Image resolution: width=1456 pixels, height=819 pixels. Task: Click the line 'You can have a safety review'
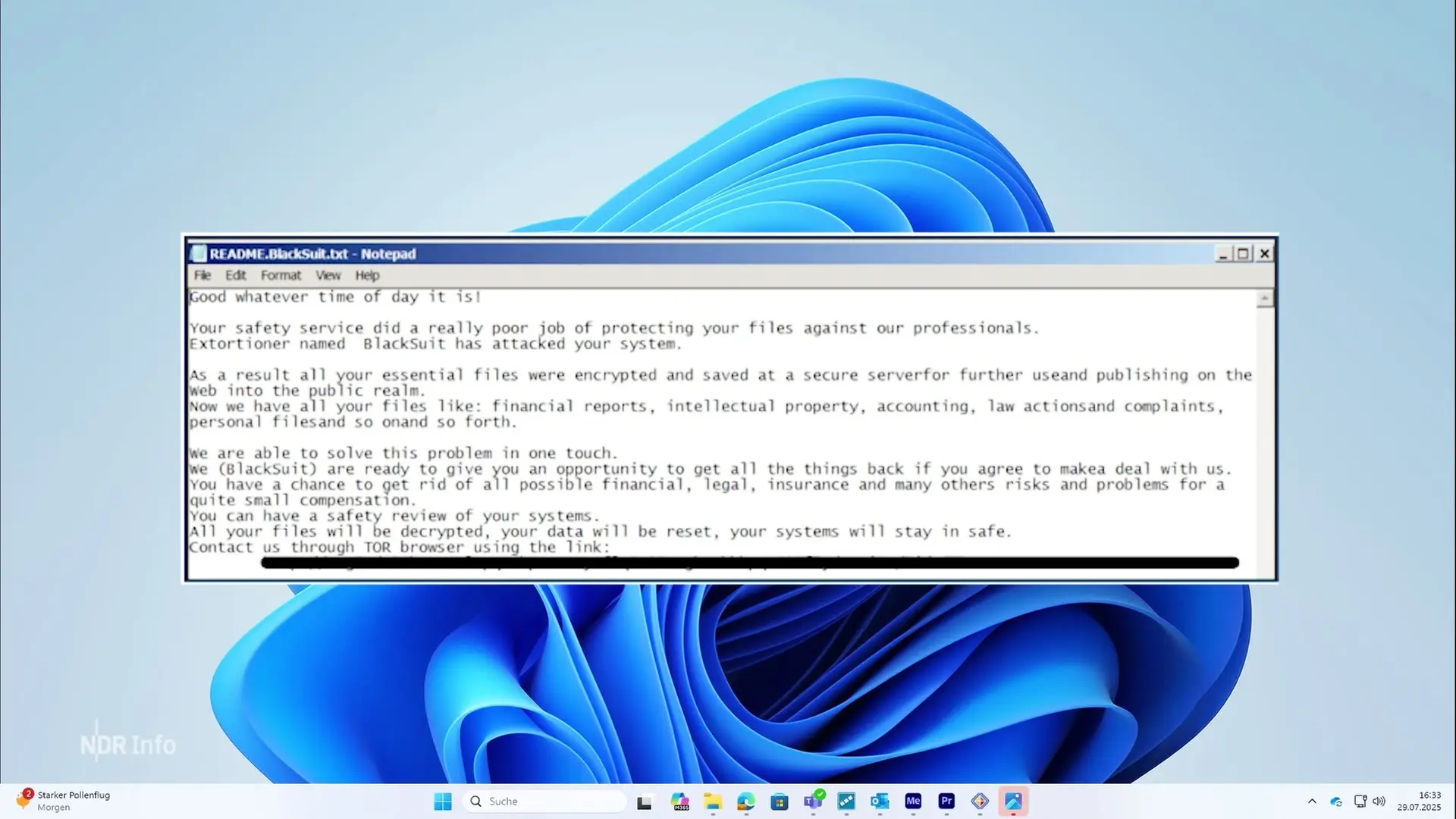[394, 516]
